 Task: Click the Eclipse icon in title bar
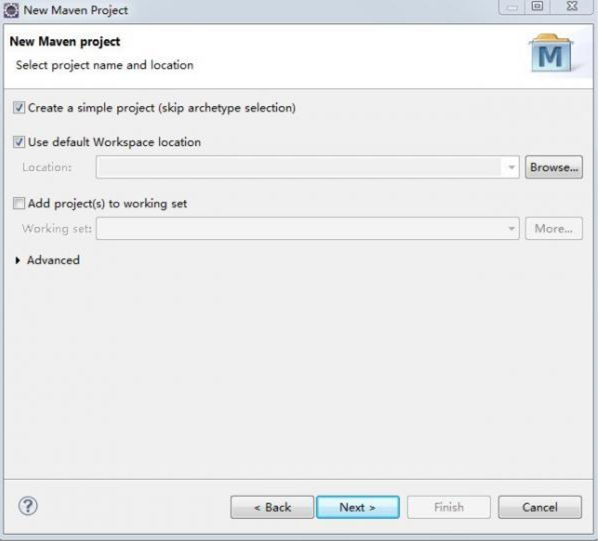click(x=11, y=10)
